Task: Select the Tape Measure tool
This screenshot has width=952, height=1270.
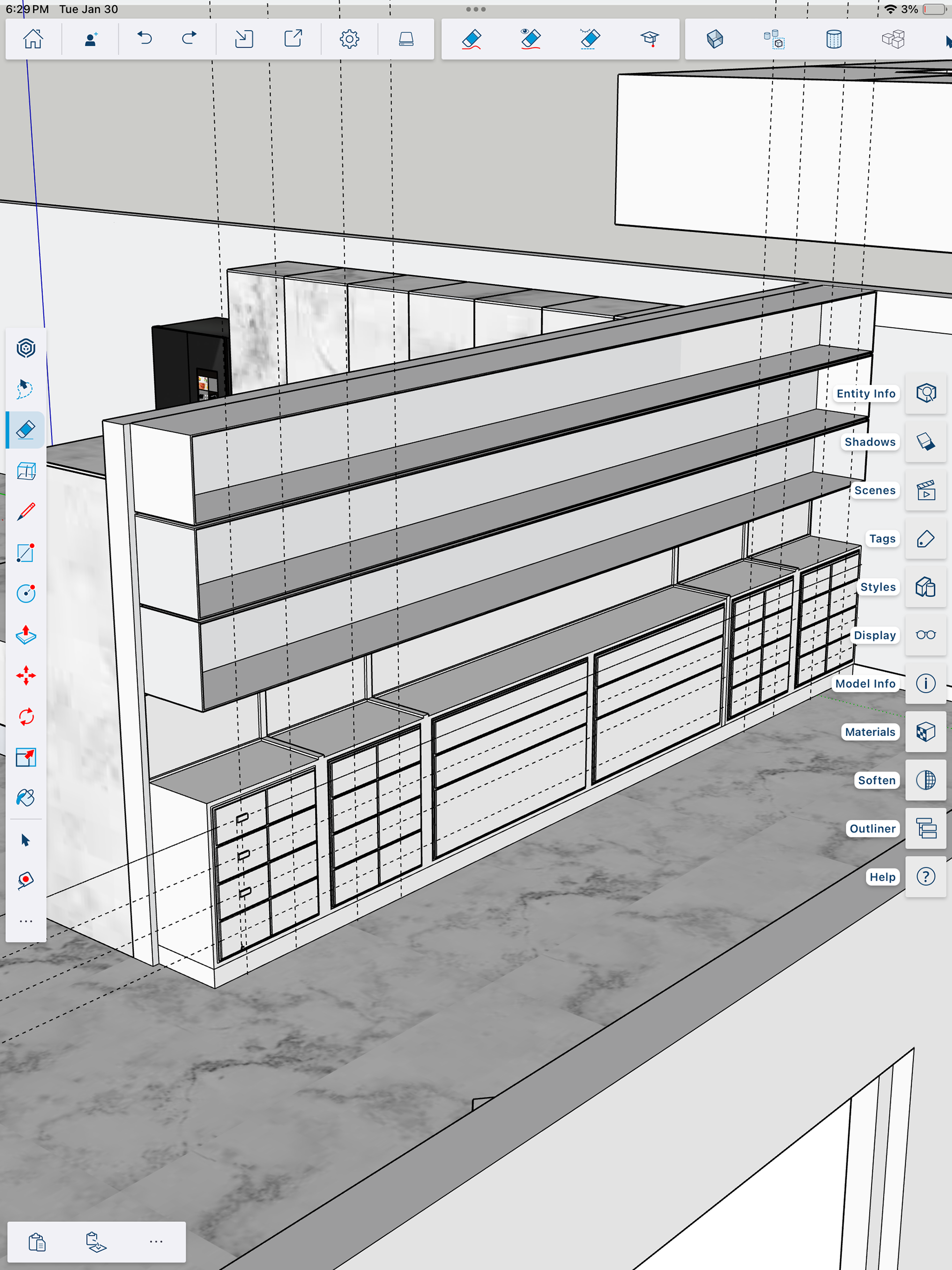Action: coord(26,880)
